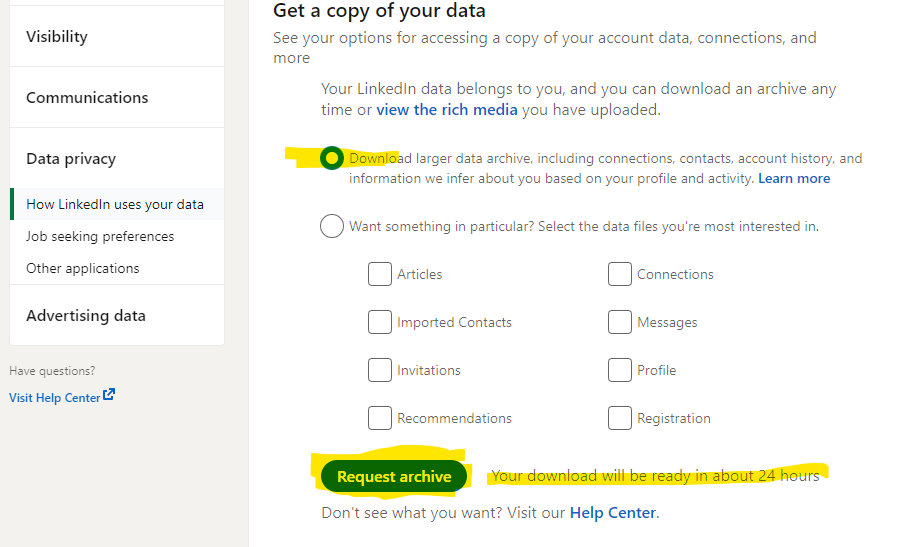Select the Download larger data archive radio button
The height and width of the screenshot is (547, 902).
pos(332,158)
